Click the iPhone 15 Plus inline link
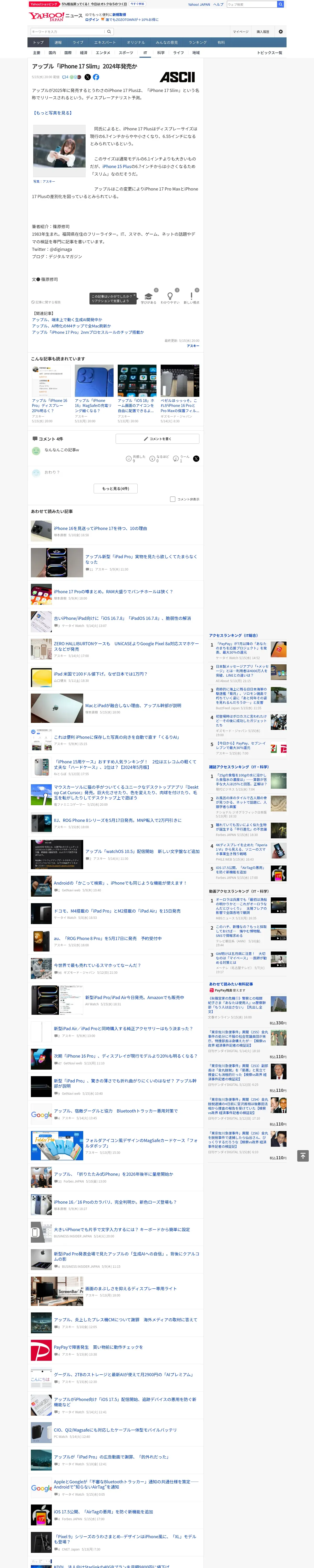Viewport: 314px width, 1568px height. click(x=117, y=166)
